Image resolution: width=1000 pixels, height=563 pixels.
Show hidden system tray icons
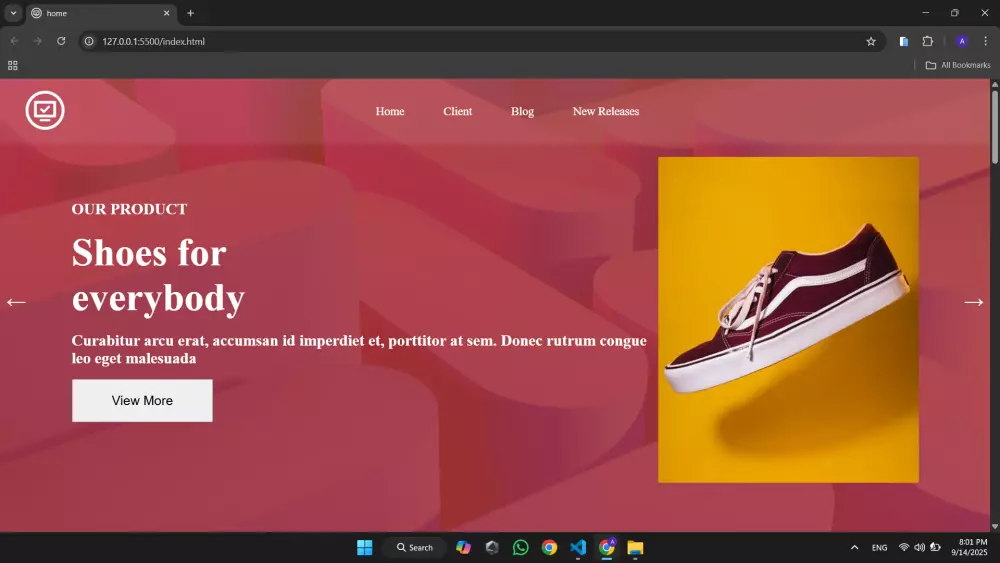pyautogui.click(x=855, y=548)
